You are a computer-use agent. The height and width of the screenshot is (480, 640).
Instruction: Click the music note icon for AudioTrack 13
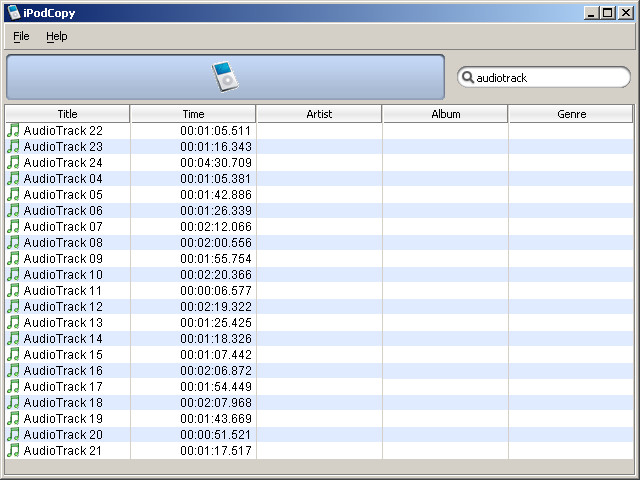pyautogui.click(x=13, y=322)
